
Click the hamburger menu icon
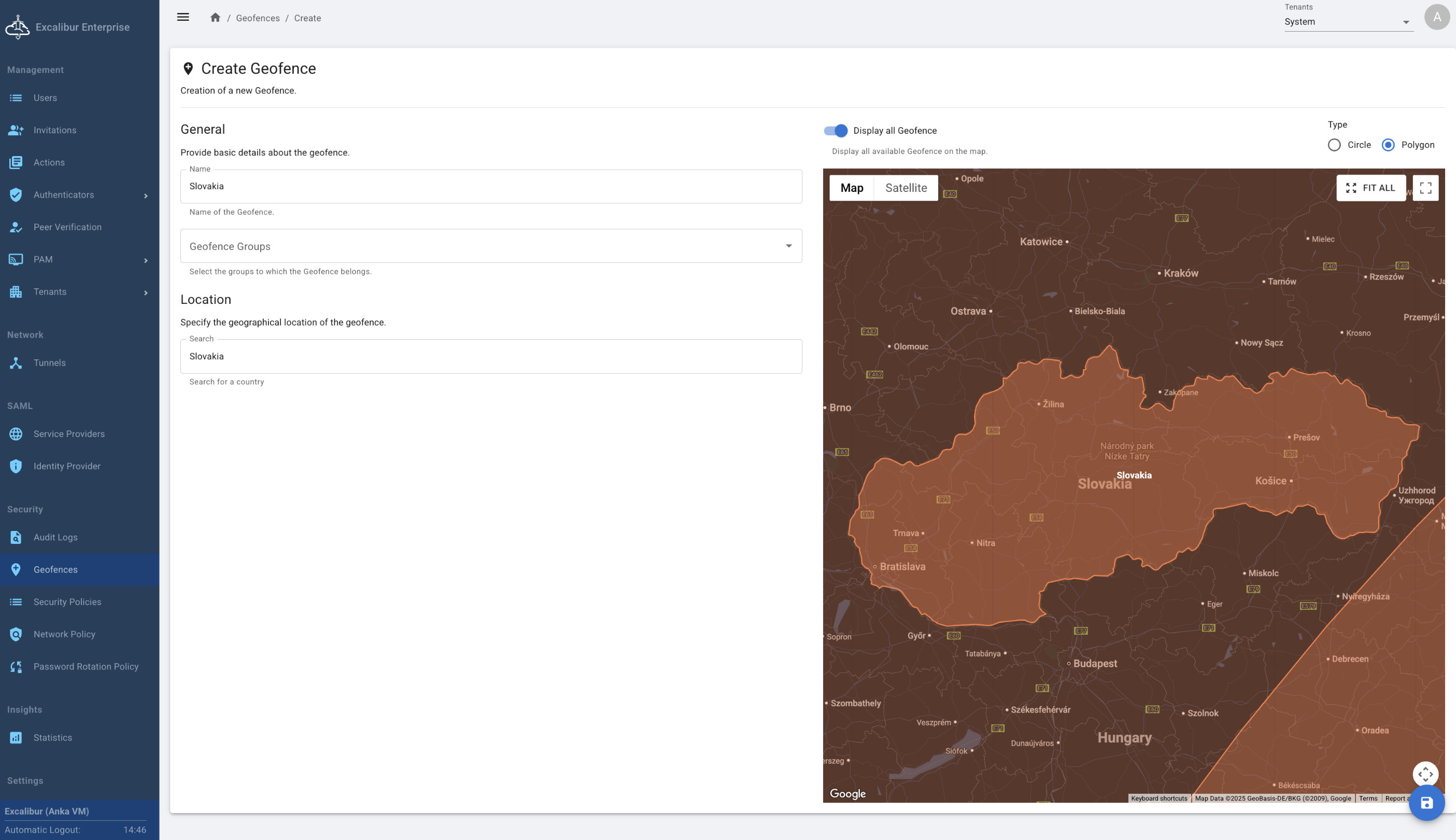183,17
